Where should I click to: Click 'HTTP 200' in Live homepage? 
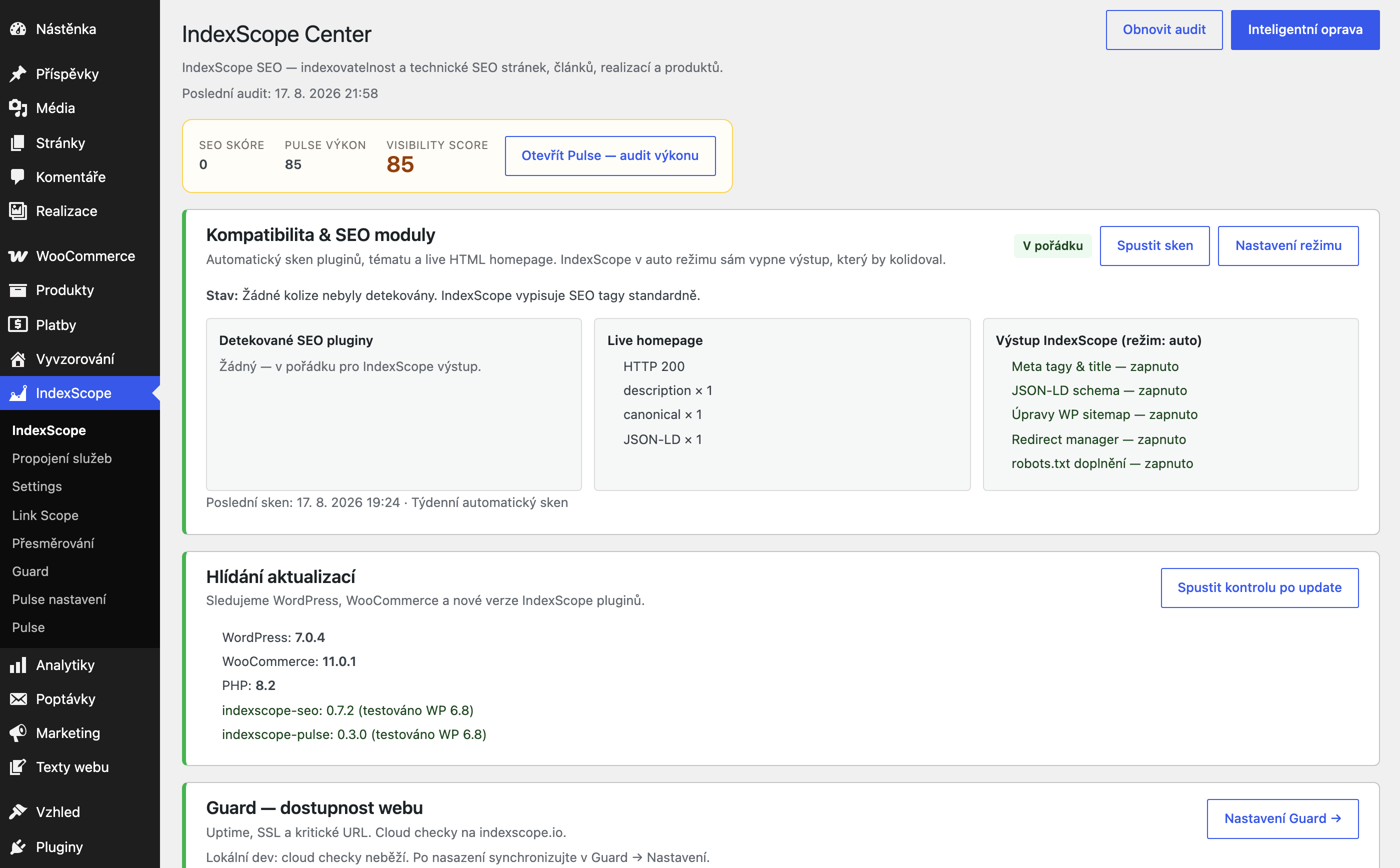pyautogui.click(x=654, y=366)
